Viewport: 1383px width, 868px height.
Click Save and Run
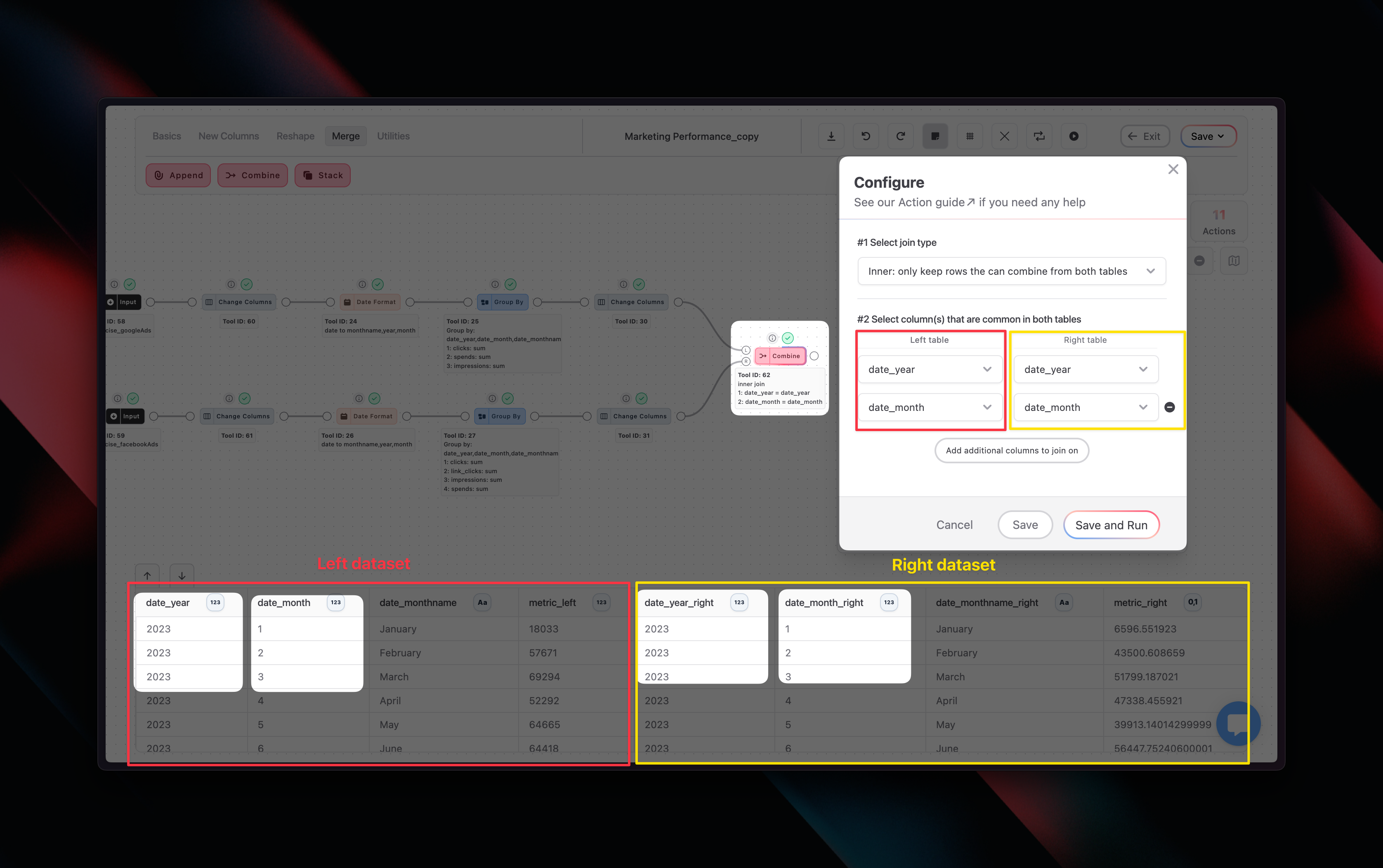pos(1111,525)
